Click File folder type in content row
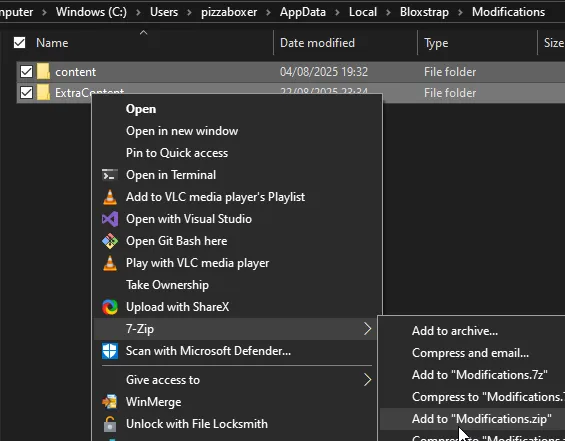 pos(450,72)
